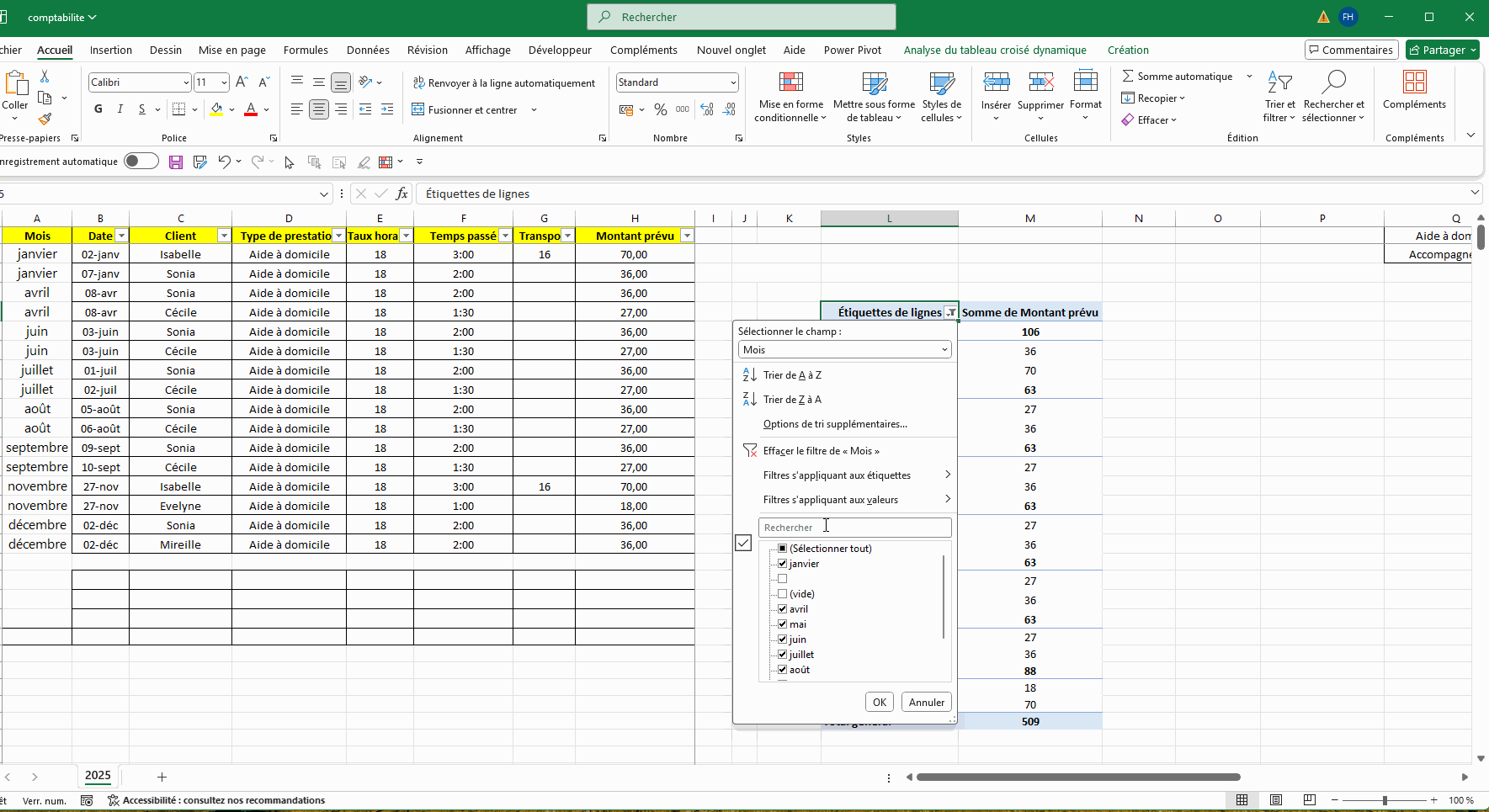Uncheck the janvier filter checkbox
This screenshot has height=812, width=1489.
tap(783, 564)
